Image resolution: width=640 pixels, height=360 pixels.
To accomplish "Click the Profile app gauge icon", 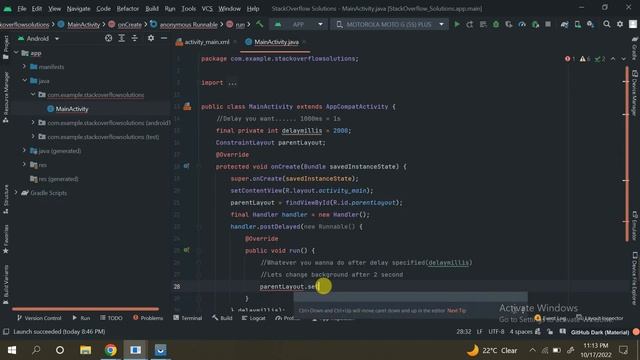I will 522,24.
